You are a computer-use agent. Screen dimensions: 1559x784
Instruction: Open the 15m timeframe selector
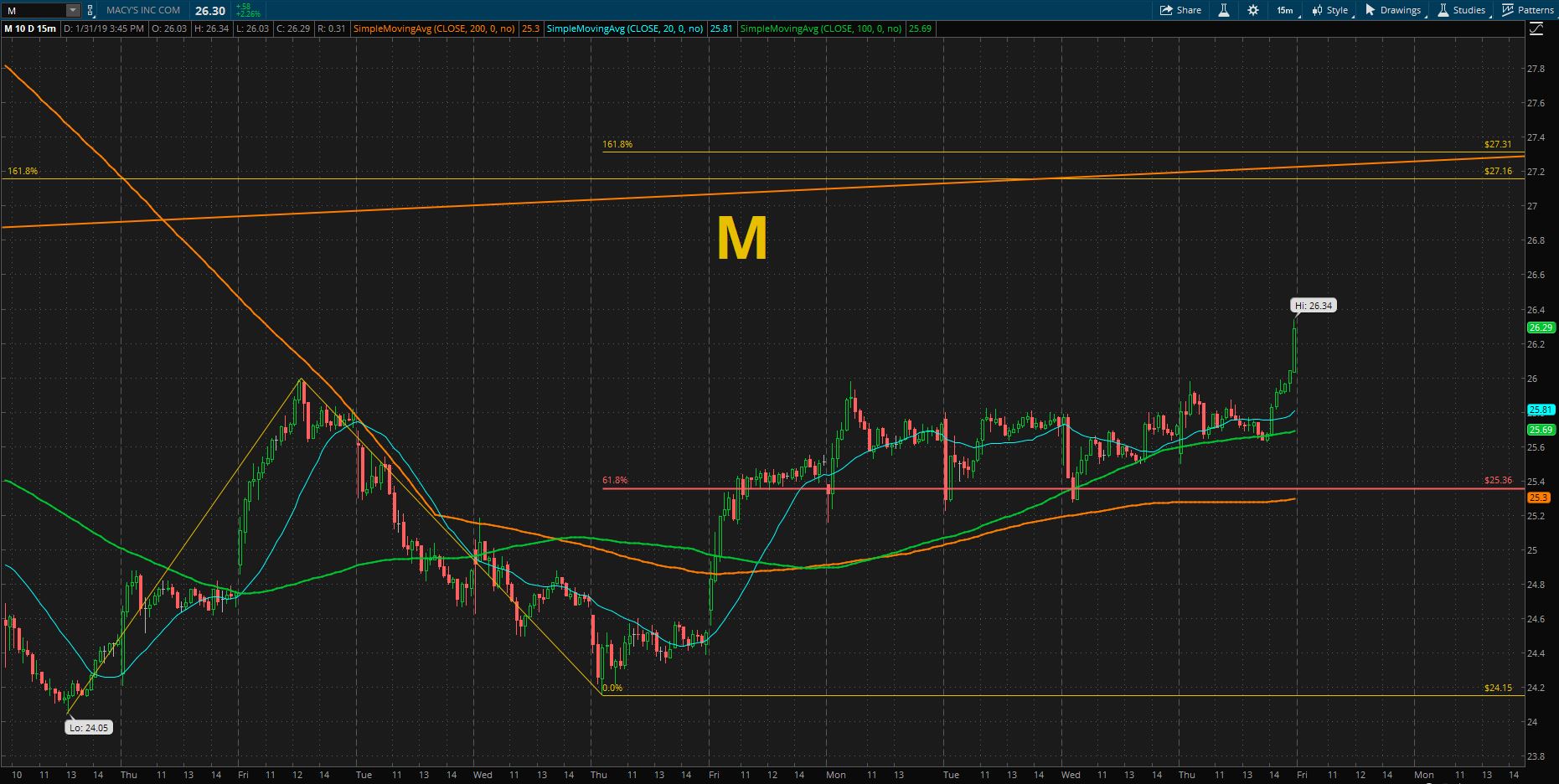coord(1284,10)
